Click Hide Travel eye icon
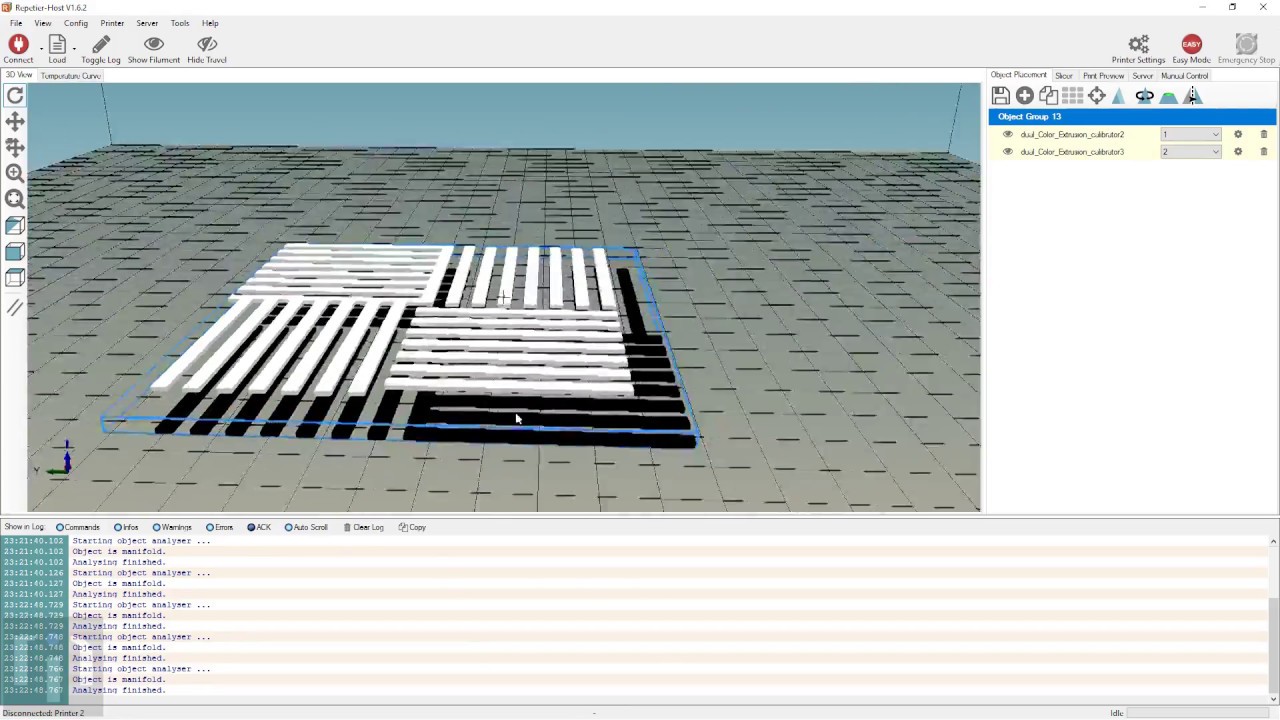The image size is (1280, 720). (207, 44)
